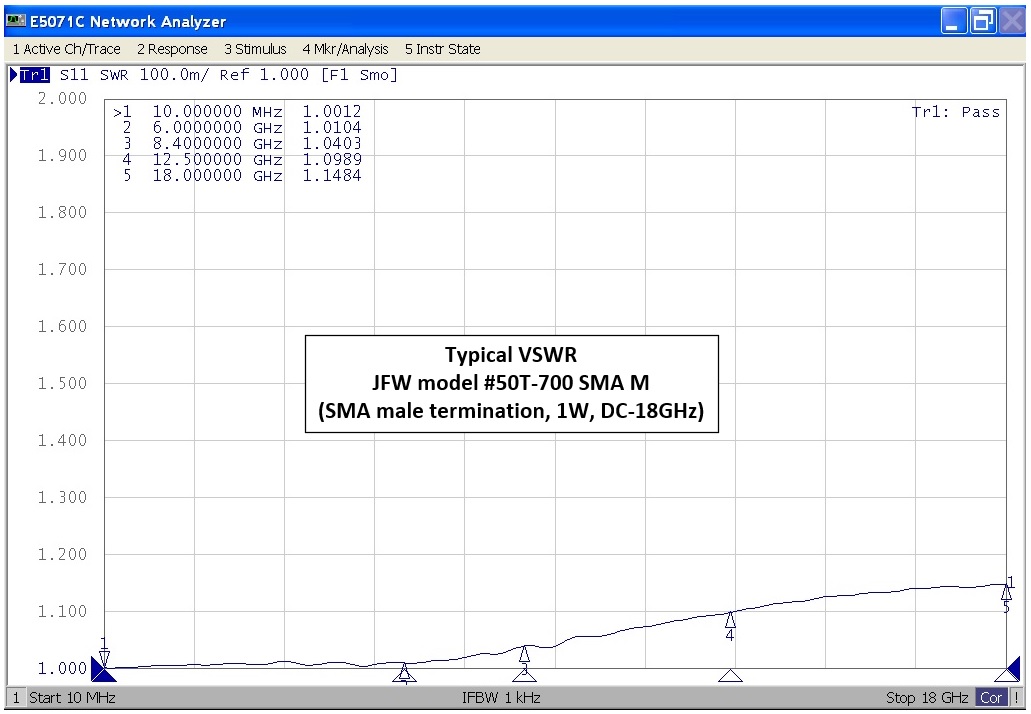This screenshot has height=714, width=1031.
Task: Click the E5071C app icon in title bar
Action: [16, 21]
